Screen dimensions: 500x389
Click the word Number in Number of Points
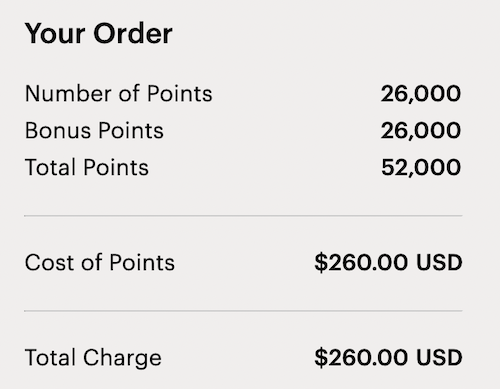pyautogui.click(x=69, y=93)
